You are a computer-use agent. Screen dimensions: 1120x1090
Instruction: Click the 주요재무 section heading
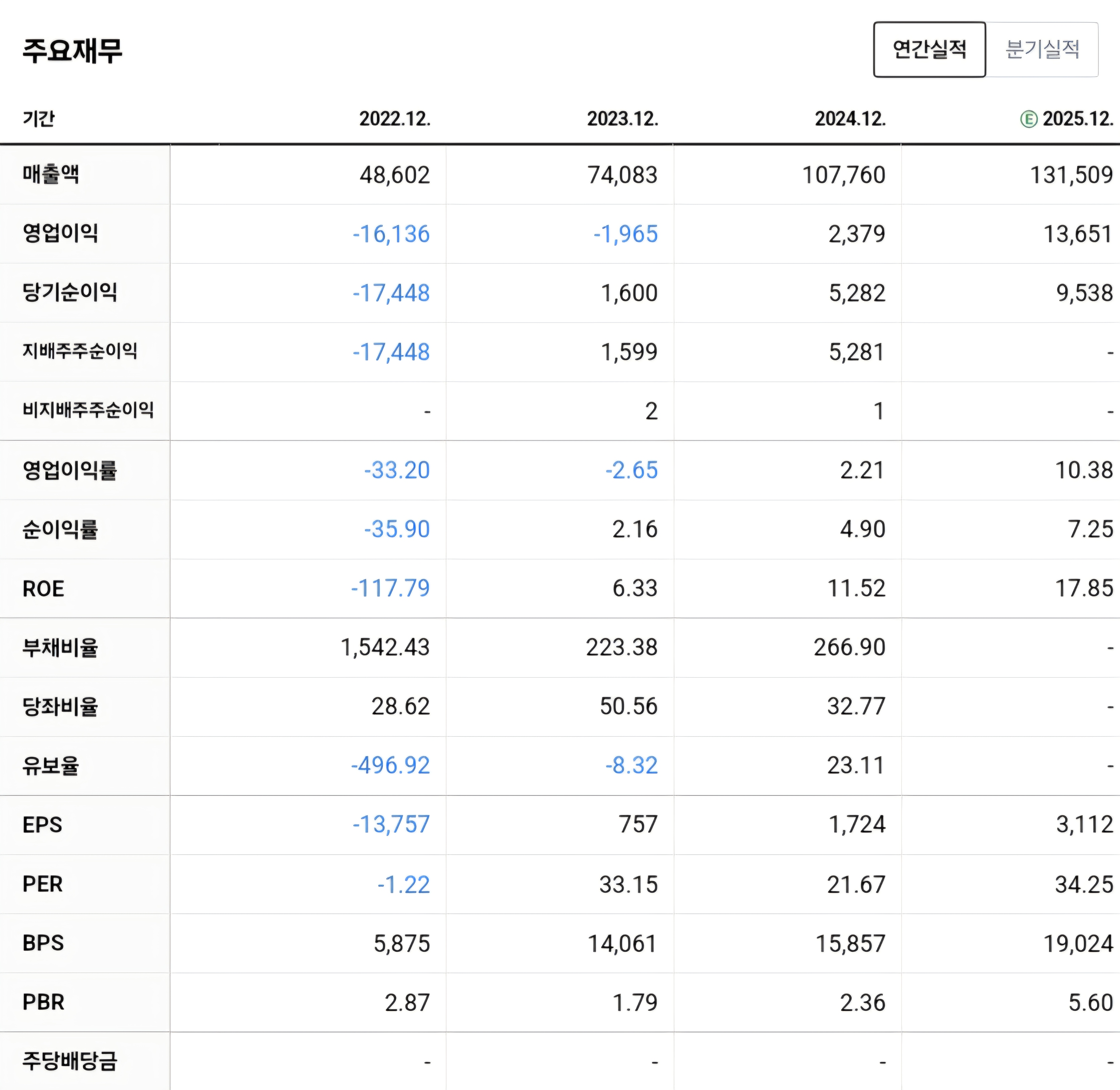pyautogui.click(x=72, y=50)
